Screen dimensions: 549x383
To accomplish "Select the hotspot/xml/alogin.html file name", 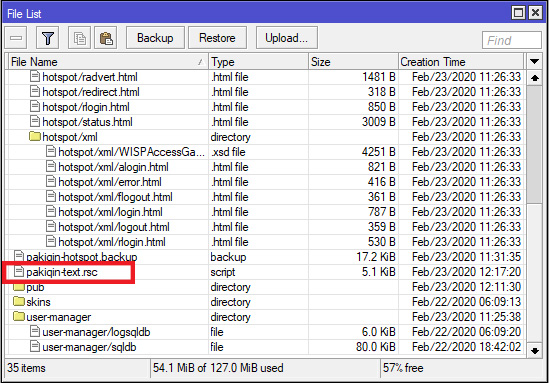I will tap(113, 167).
